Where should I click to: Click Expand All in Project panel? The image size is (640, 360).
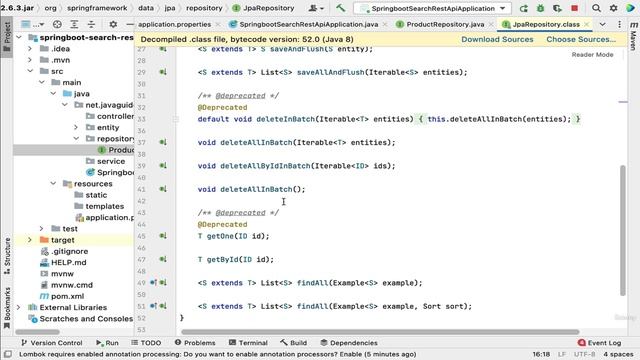click(74, 24)
